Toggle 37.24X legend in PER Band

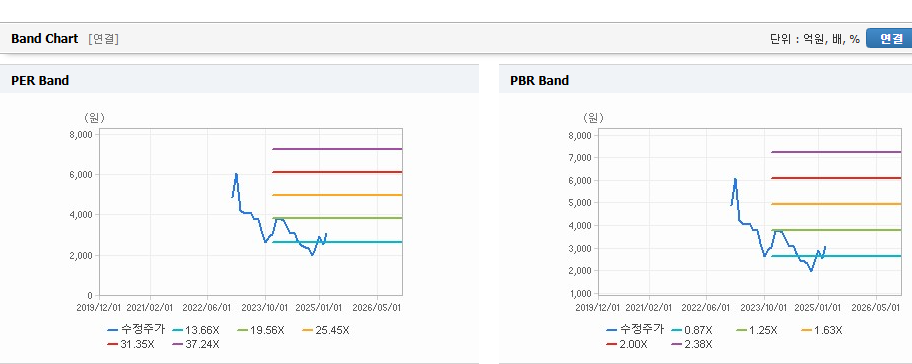(196, 344)
